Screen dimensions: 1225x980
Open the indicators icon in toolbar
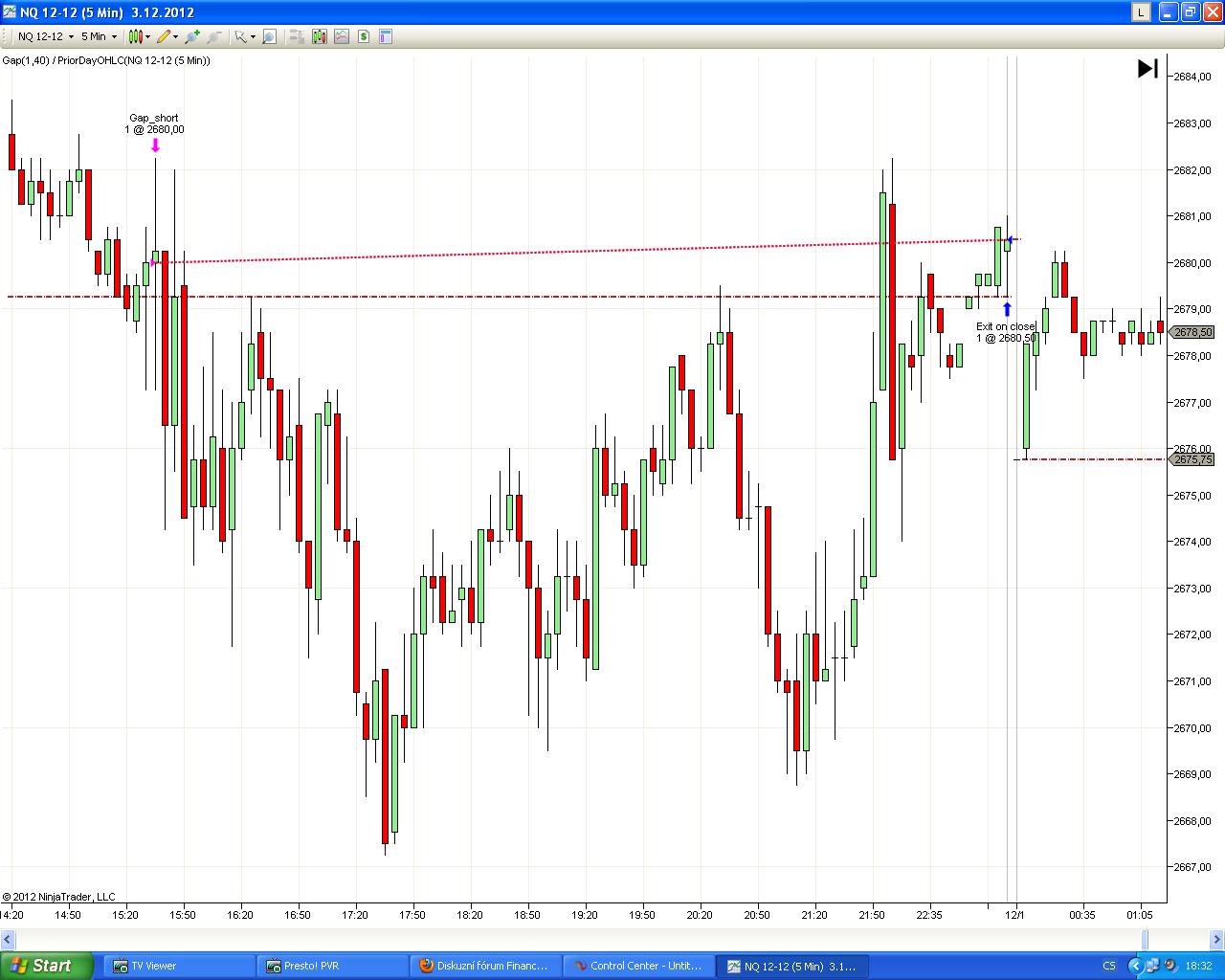[342, 36]
